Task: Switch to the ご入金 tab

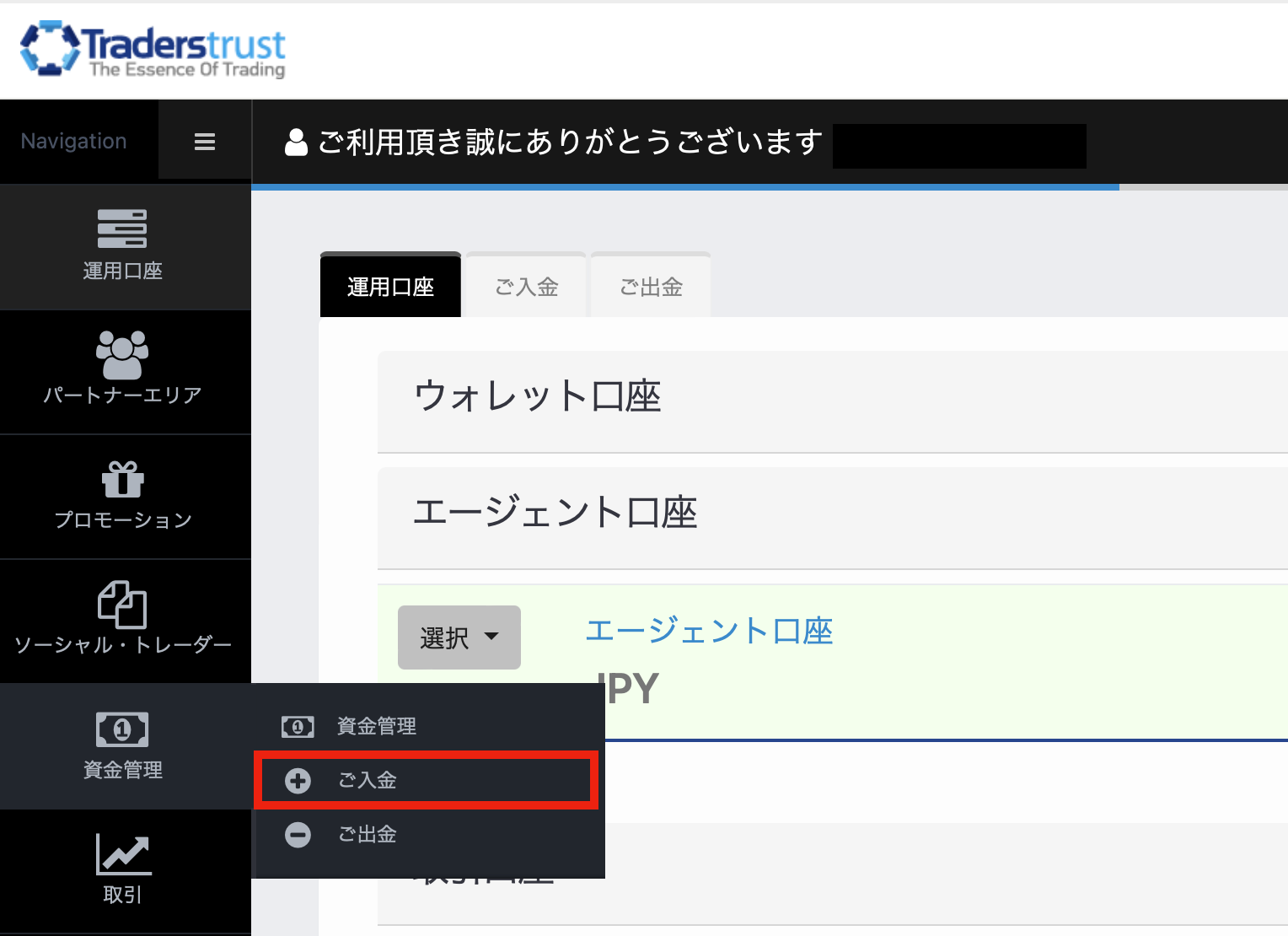Action: tap(526, 288)
